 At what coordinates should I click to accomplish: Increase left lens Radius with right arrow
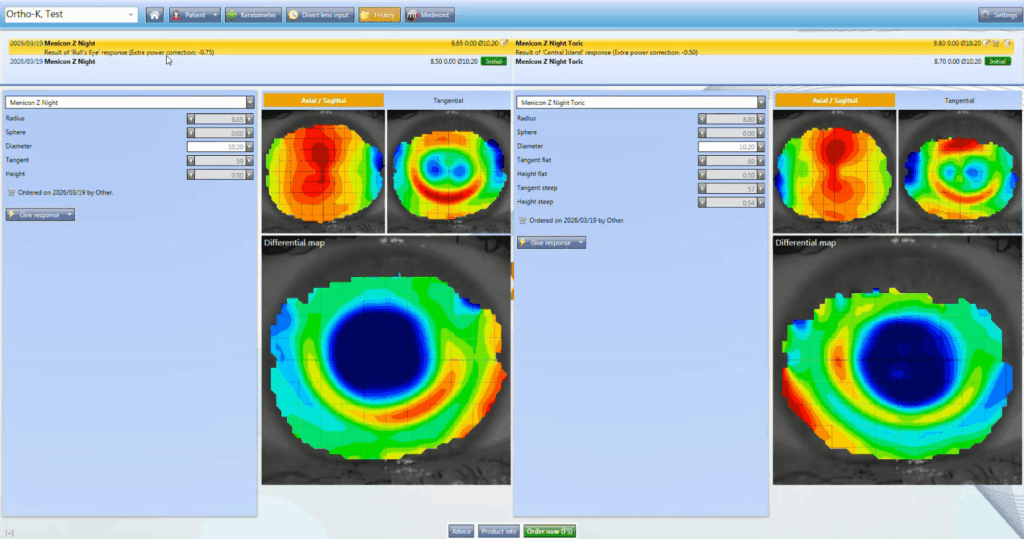[x=249, y=118]
